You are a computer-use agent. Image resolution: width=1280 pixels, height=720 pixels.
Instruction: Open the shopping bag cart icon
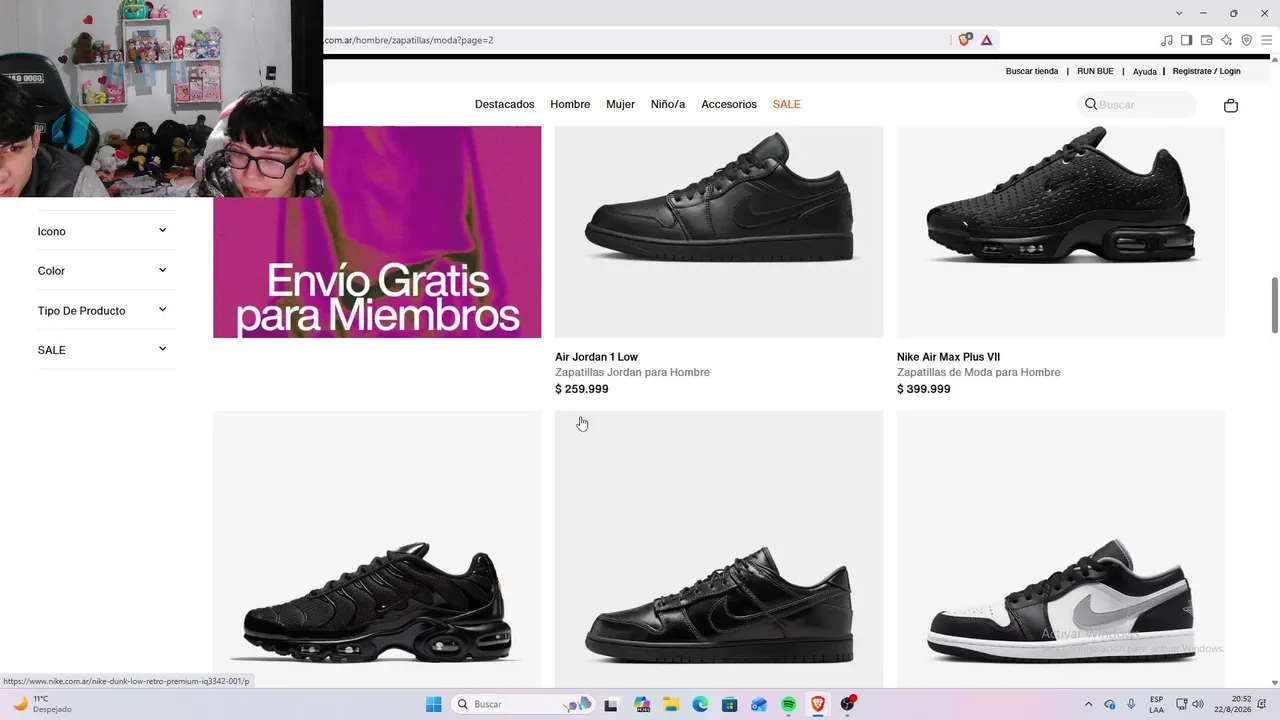point(1231,105)
